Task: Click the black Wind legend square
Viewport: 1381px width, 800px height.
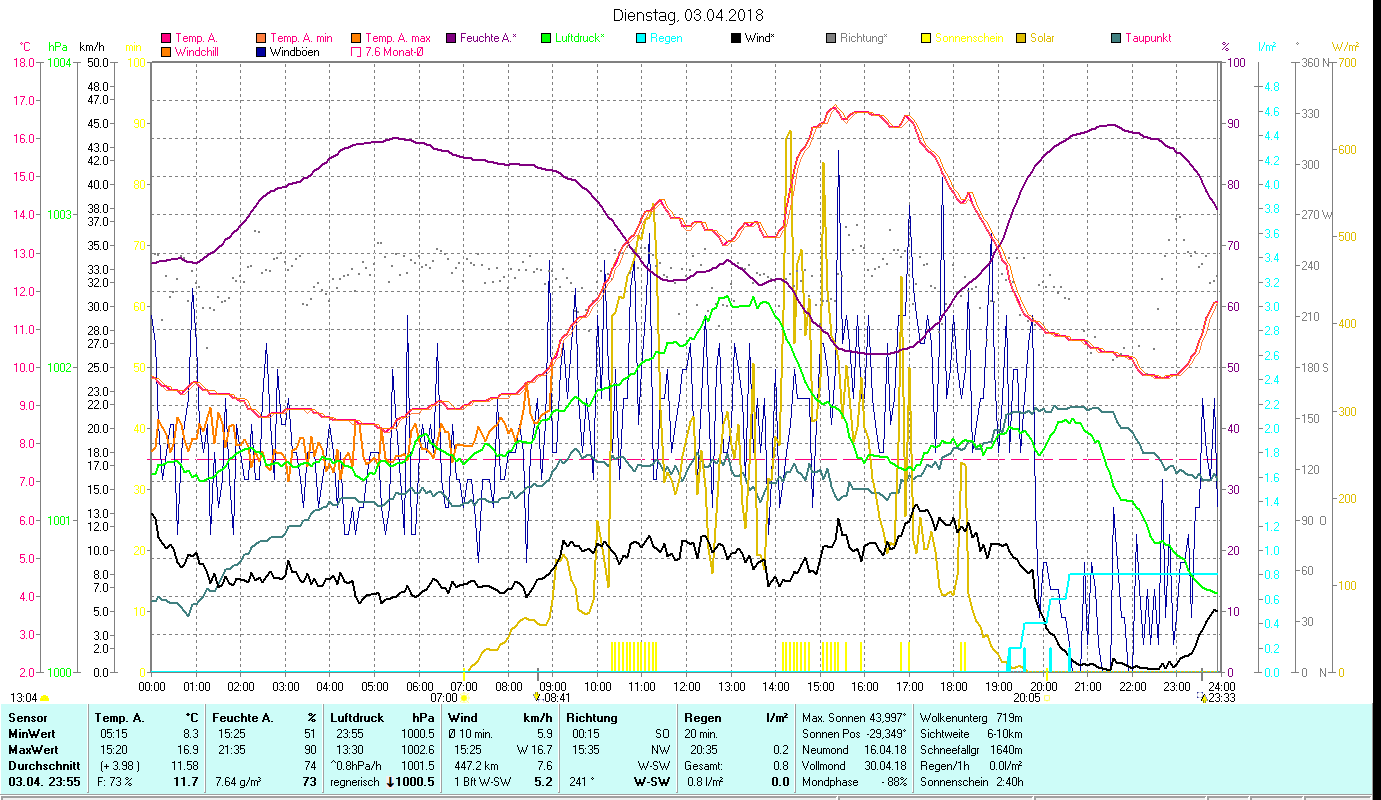Action: [x=736, y=39]
